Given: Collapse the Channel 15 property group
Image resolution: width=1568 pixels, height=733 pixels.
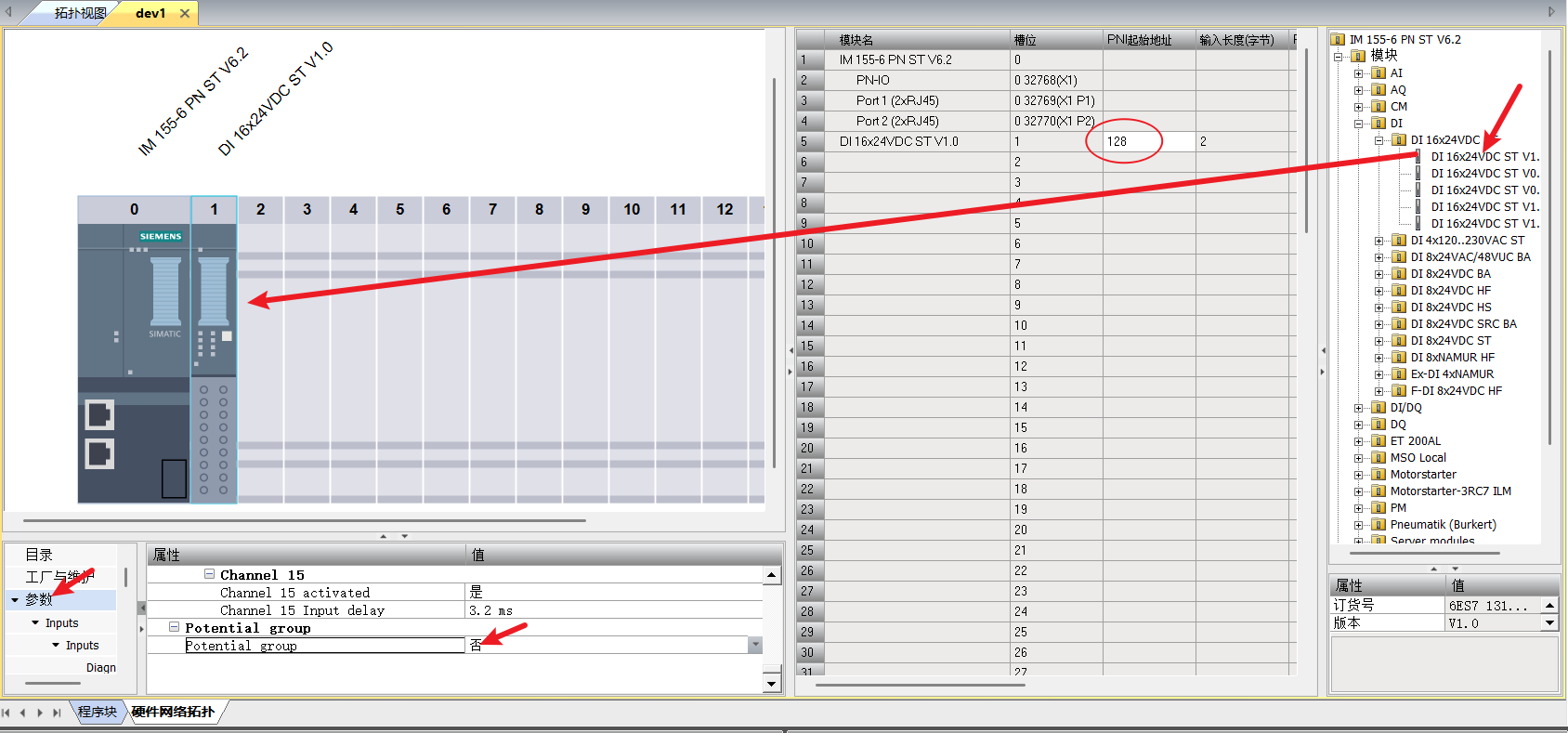Looking at the screenshot, I should pos(210,574).
